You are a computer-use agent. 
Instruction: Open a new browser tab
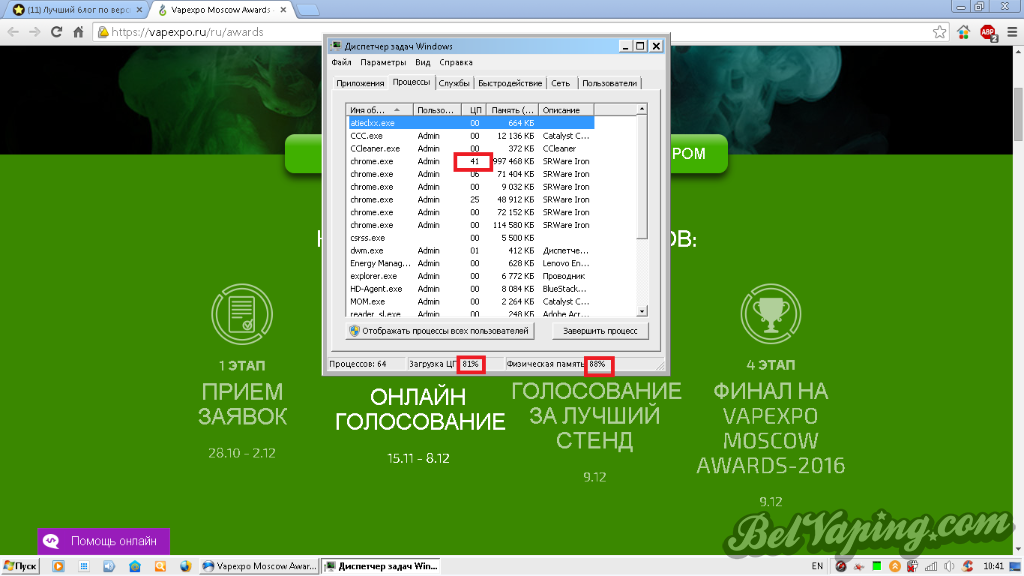pos(308,10)
